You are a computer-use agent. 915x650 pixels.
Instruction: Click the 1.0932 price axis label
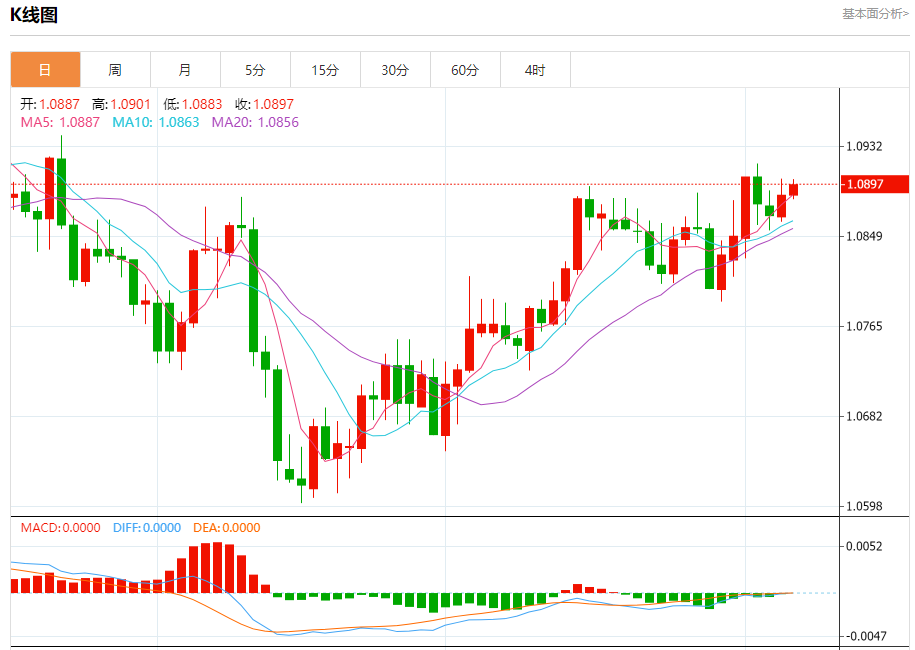(864, 147)
